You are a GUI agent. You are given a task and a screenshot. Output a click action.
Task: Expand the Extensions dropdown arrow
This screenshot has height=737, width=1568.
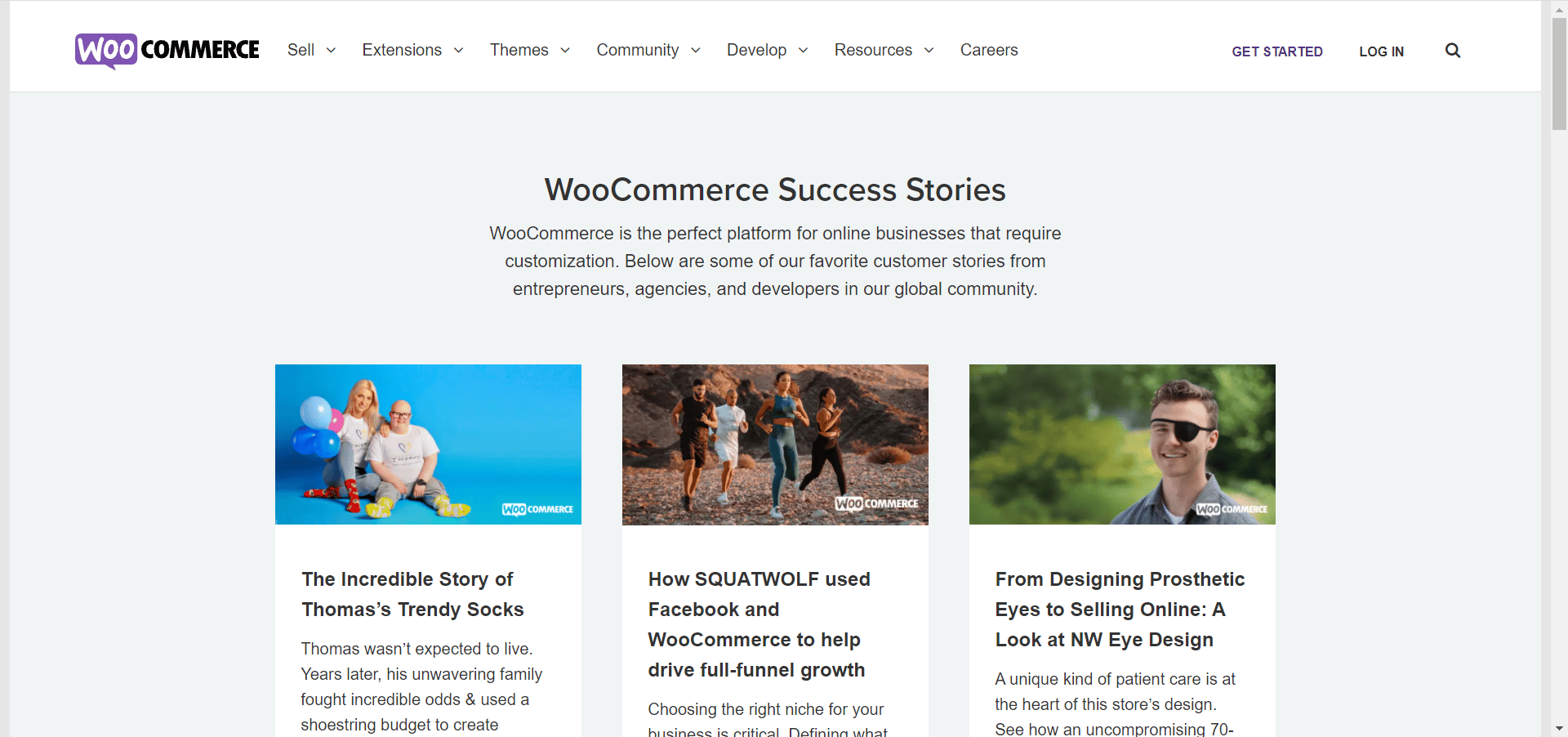tap(458, 50)
